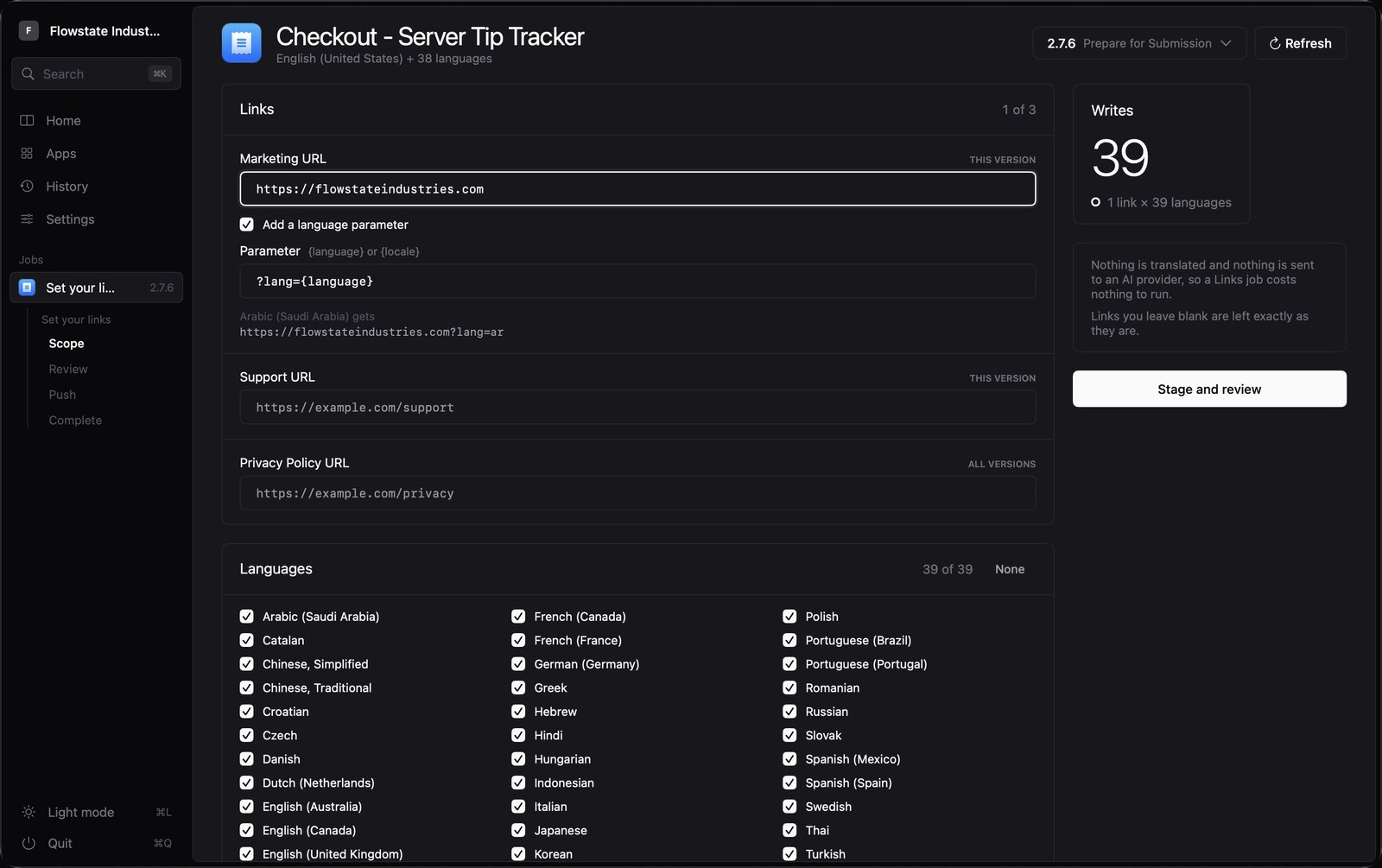Click the Parameter ?lang={language} input field
Viewport: 1382px width, 868px height.
[x=637, y=281]
